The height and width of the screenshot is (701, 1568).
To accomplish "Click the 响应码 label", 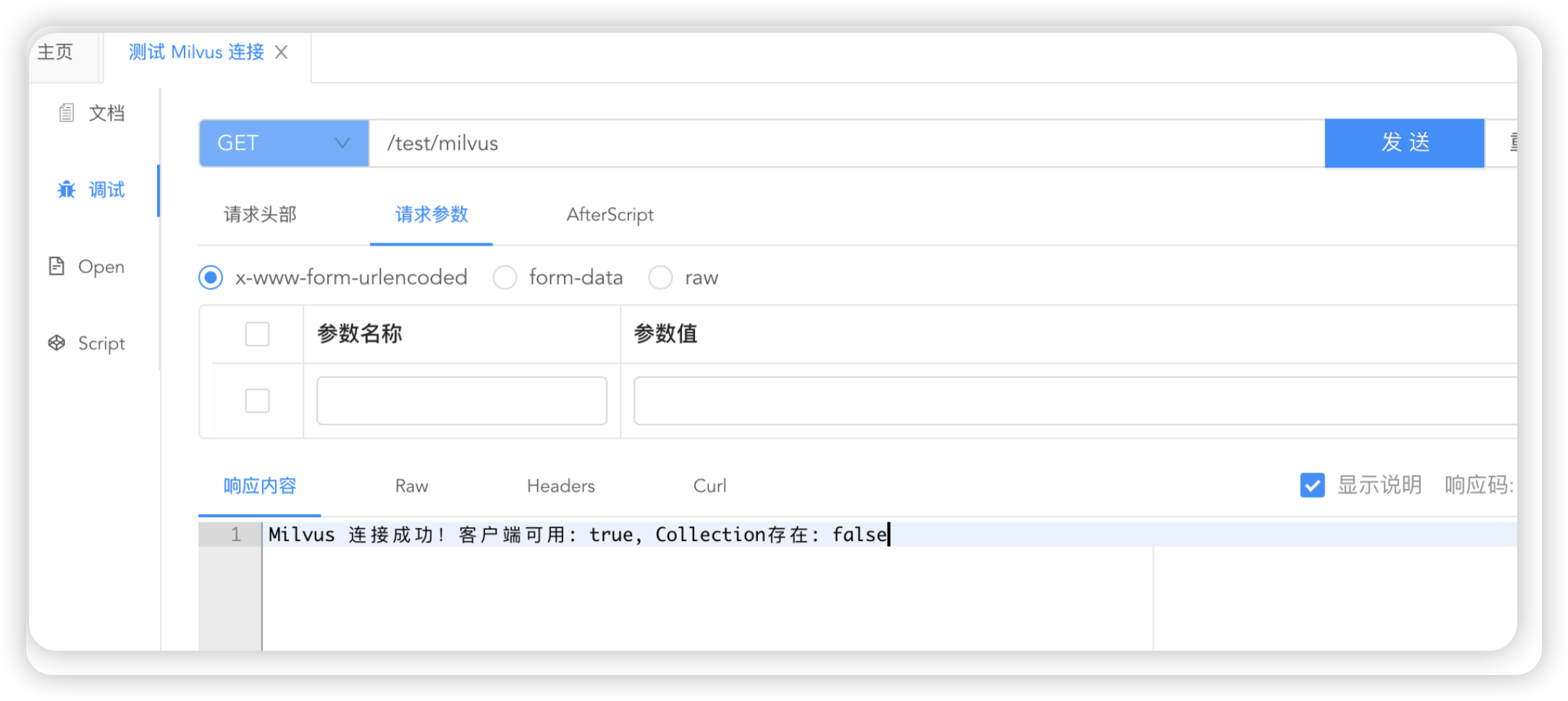I will [x=1479, y=485].
